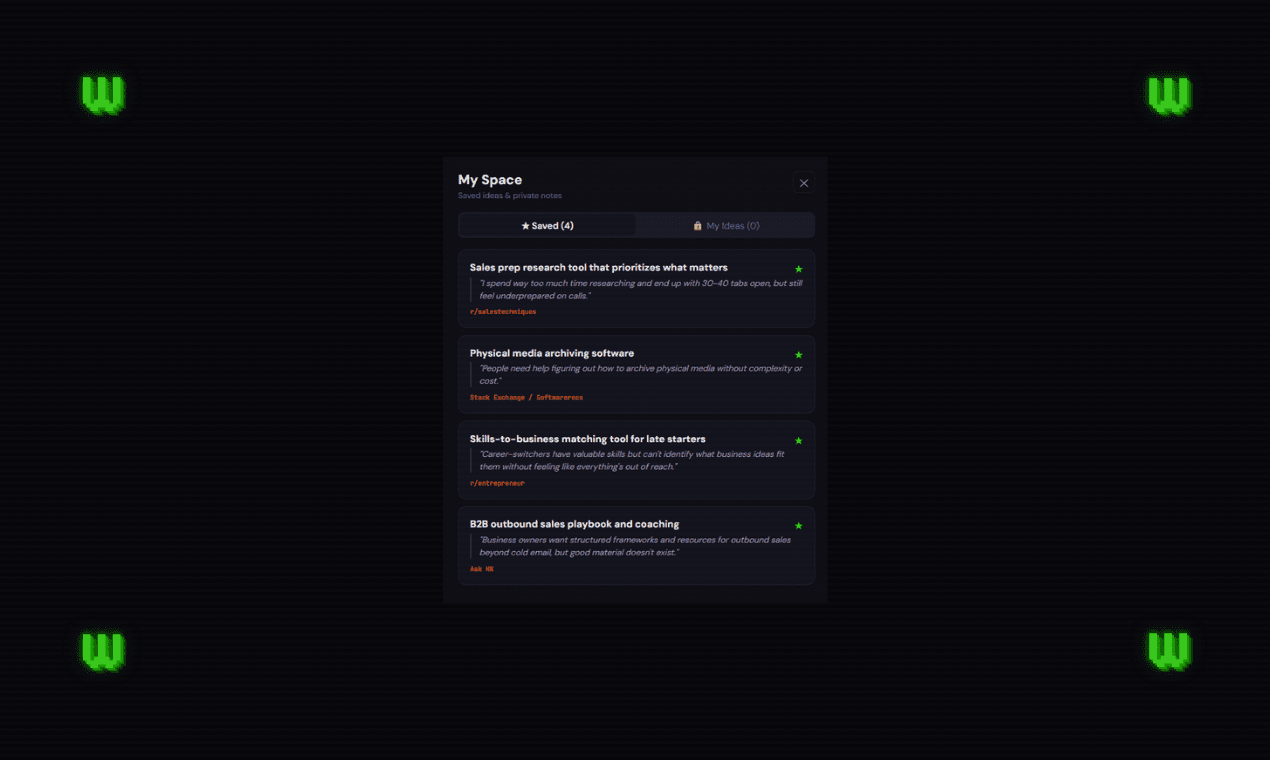
Task: Click the quote about 30-40 tabs open
Action: pyautogui.click(x=640, y=289)
